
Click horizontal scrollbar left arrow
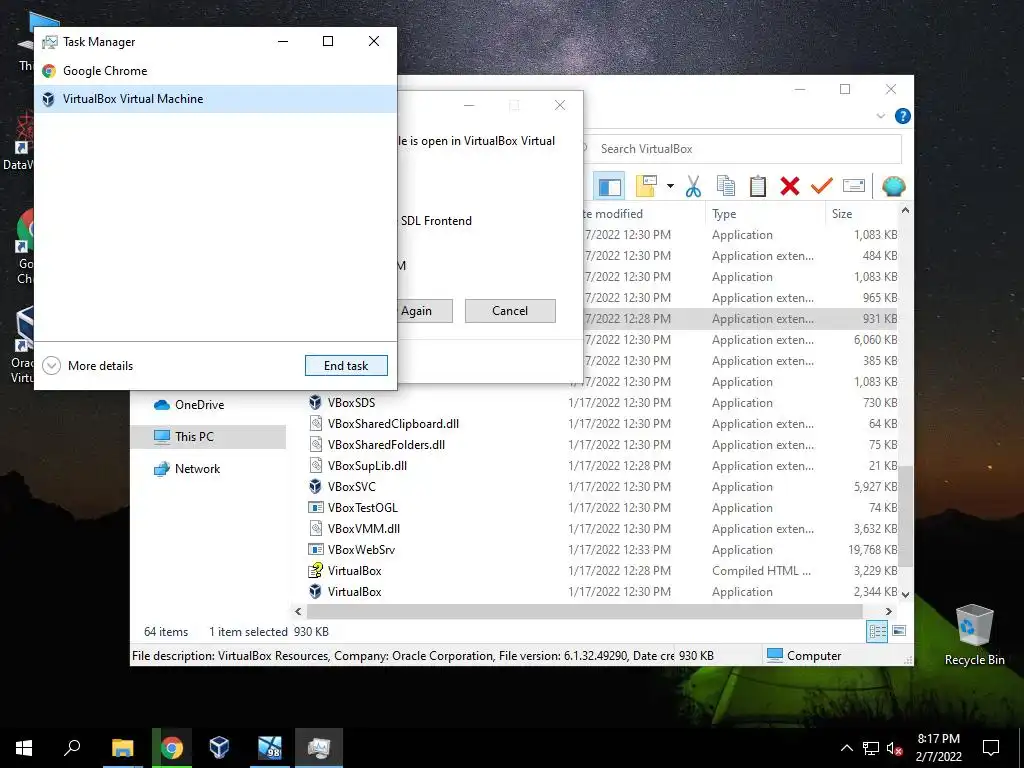(x=298, y=611)
